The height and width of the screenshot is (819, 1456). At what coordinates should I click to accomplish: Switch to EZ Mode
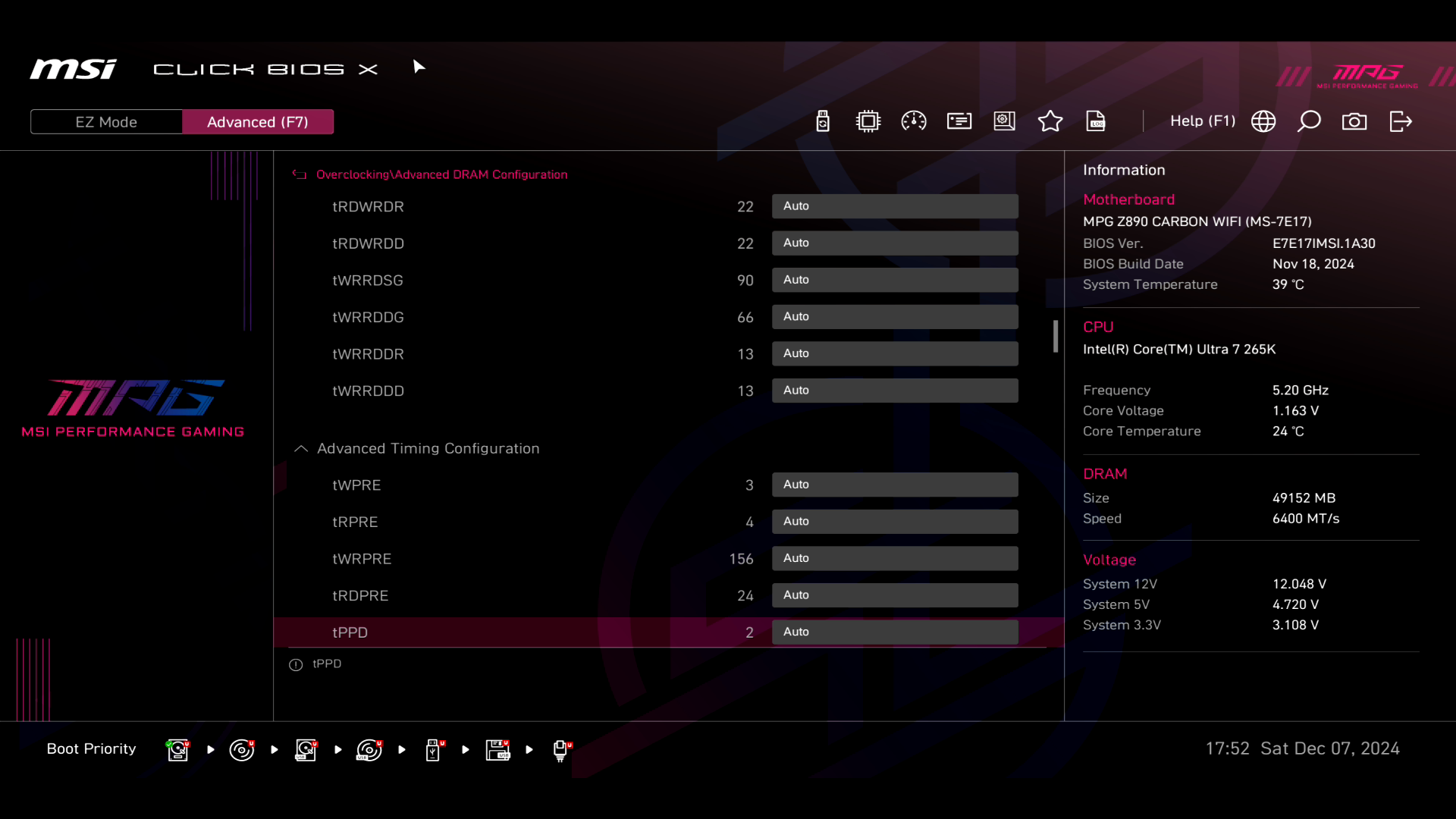coord(106,122)
